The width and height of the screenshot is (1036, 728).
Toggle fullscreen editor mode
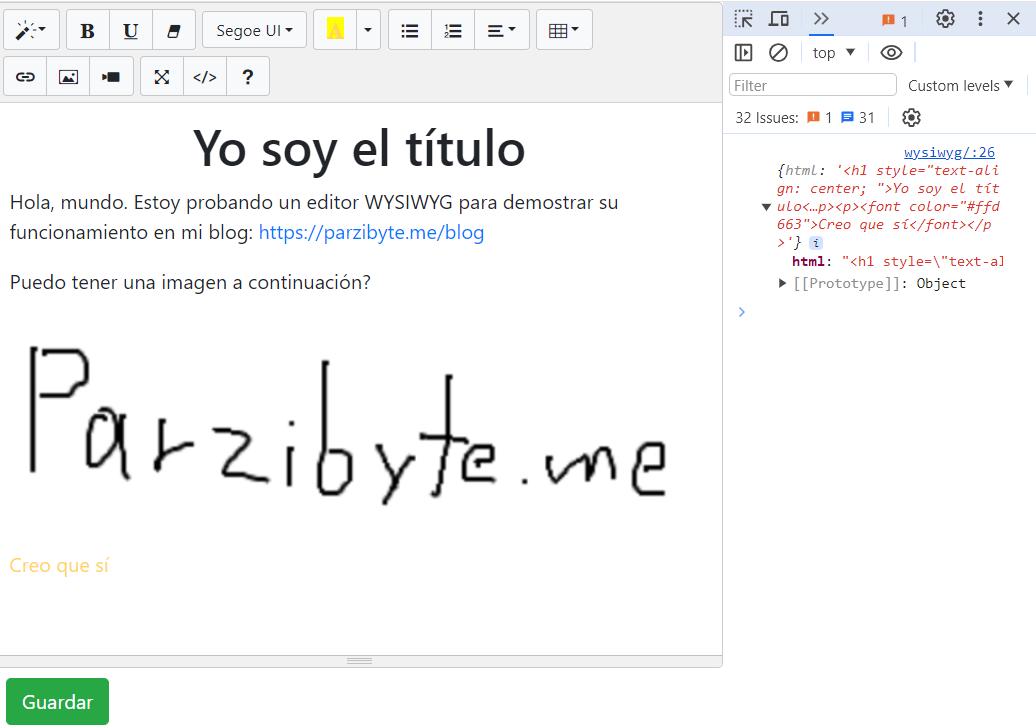pos(162,77)
